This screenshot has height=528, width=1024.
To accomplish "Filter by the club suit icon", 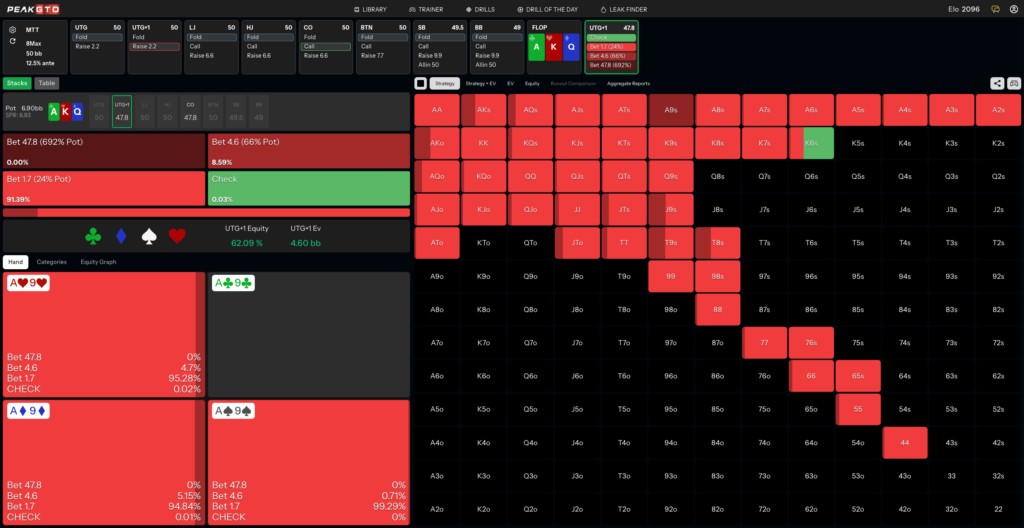I will click(93, 236).
